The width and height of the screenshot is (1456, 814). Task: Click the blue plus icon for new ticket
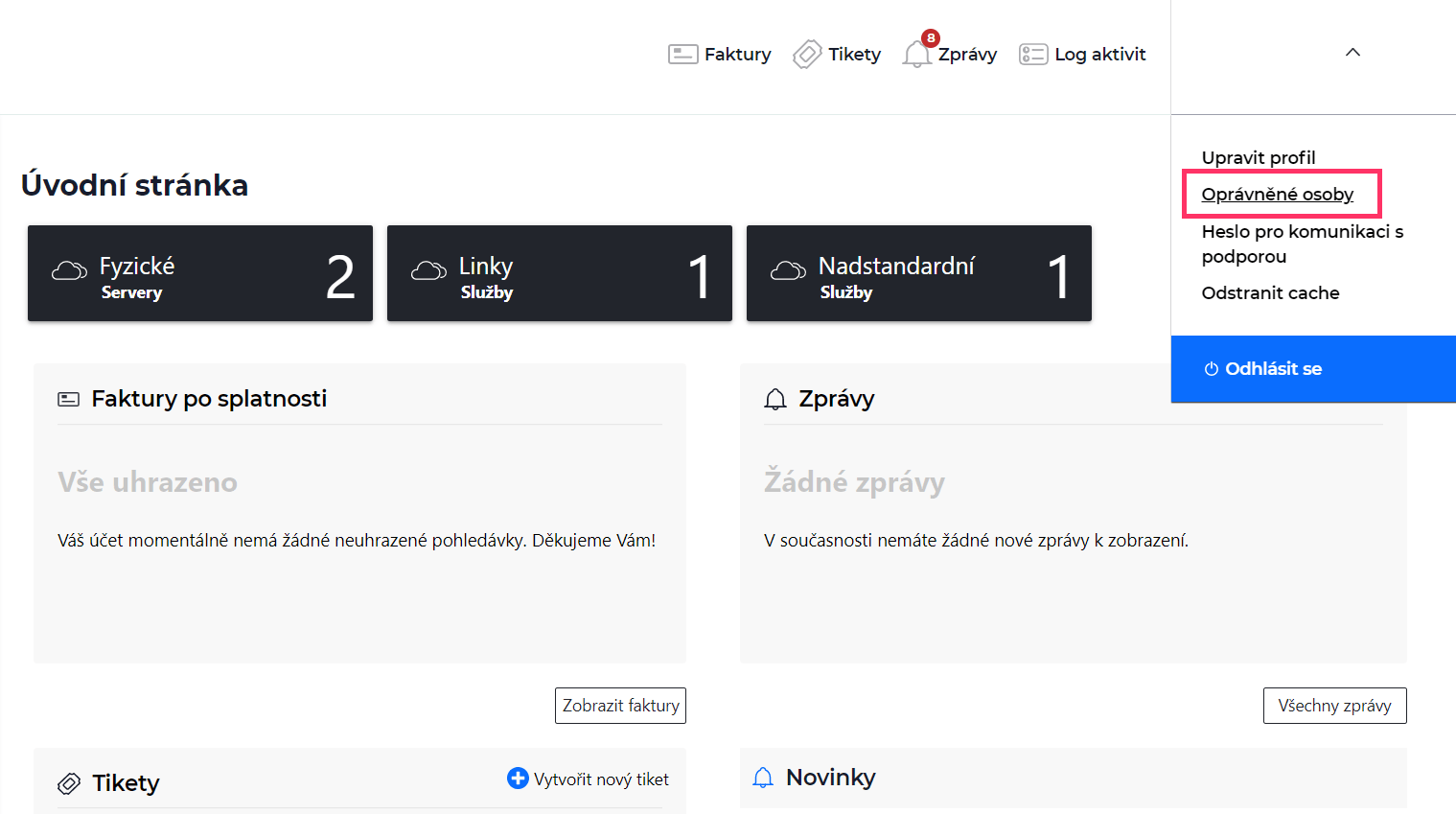point(518,779)
